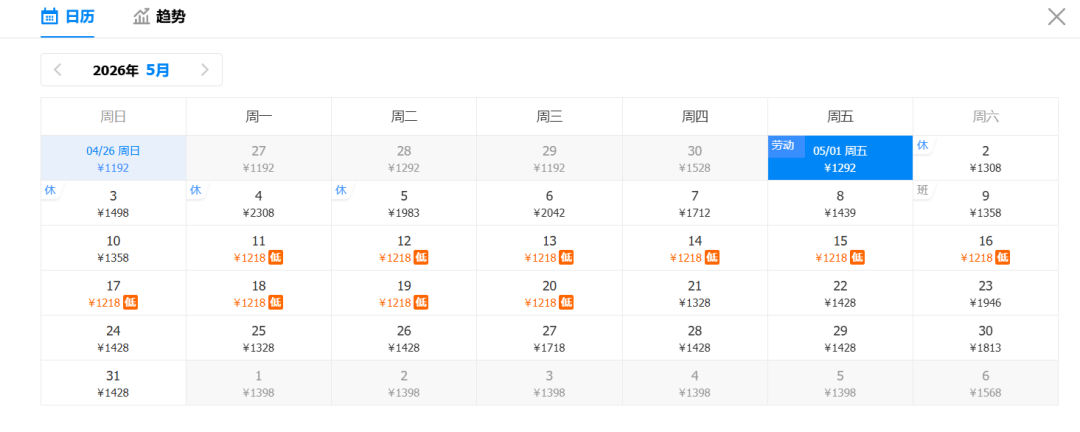The width and height of the screenshot is (1080, 432).
Task: Select June 6 priced ¥1568
Action: tap(985, 383)
